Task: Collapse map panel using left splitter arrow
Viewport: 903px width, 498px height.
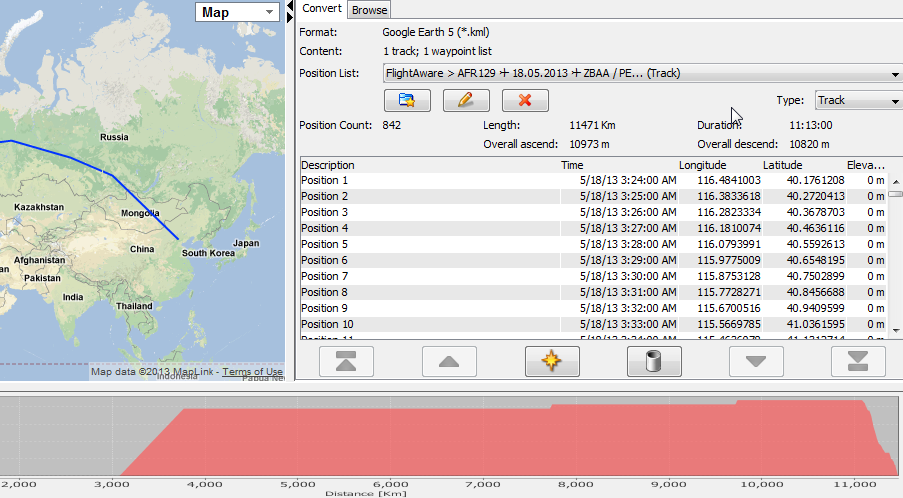Action: pyautogui.click(x=290, y=6)
